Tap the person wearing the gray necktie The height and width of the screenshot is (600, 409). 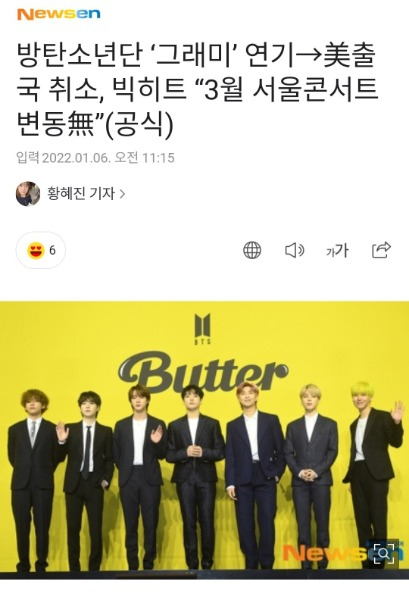(33, 480)
